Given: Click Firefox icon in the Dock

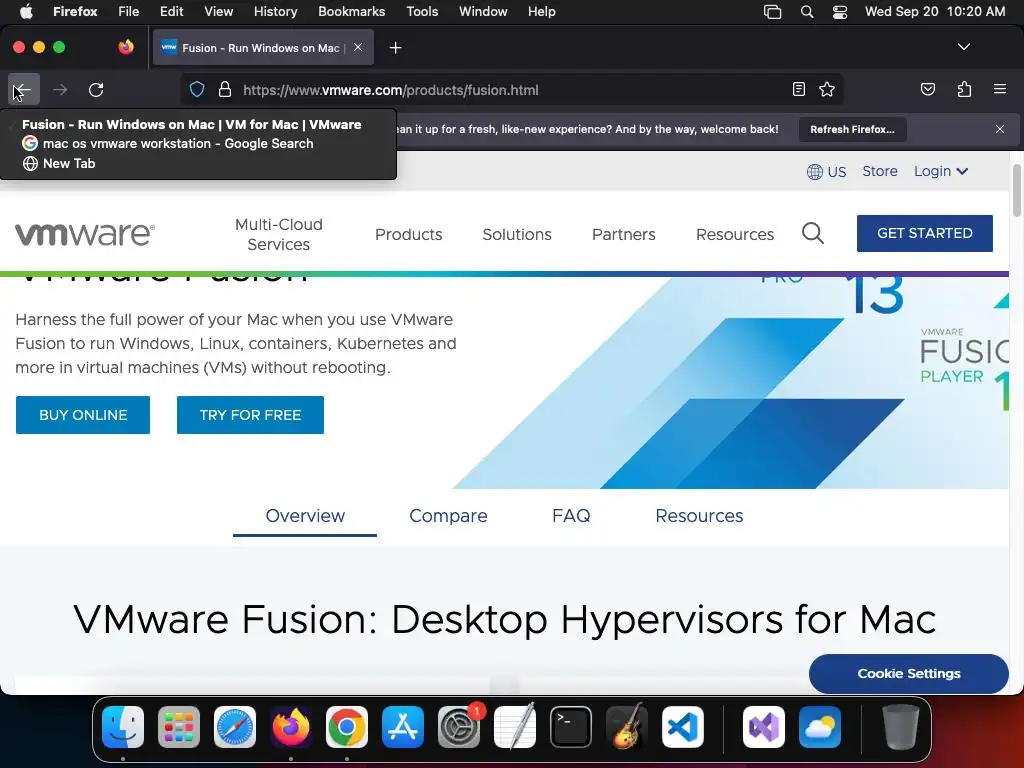Looking at the screenshot, I should click(291, 727).
